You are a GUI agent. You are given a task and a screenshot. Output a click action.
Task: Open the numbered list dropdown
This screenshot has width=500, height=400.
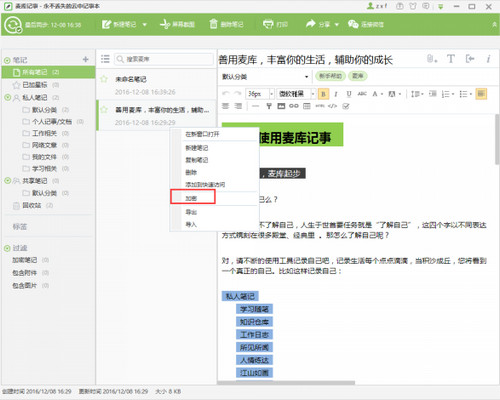click(447, 94)
